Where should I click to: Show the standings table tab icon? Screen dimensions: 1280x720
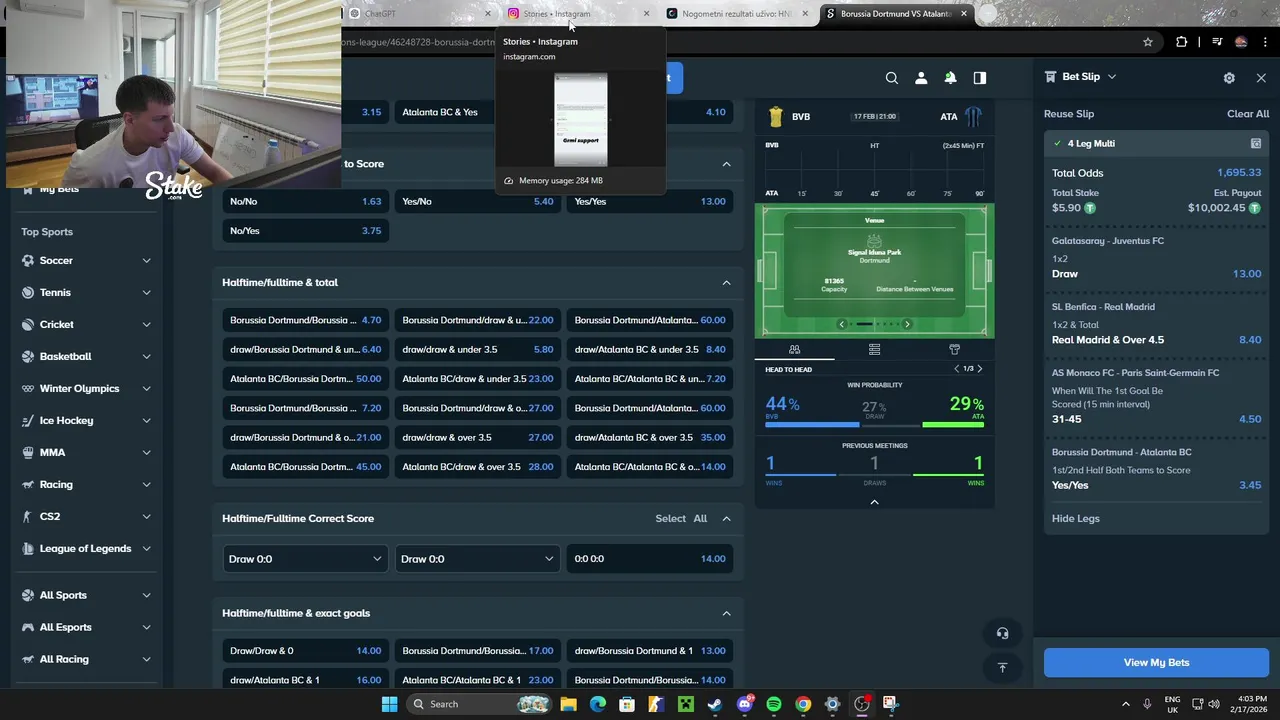[x=874, y=349]
